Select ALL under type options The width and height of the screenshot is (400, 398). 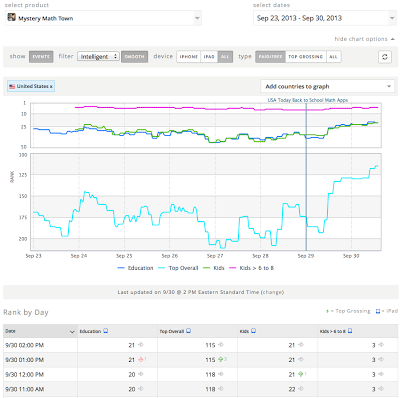(333, 57)
